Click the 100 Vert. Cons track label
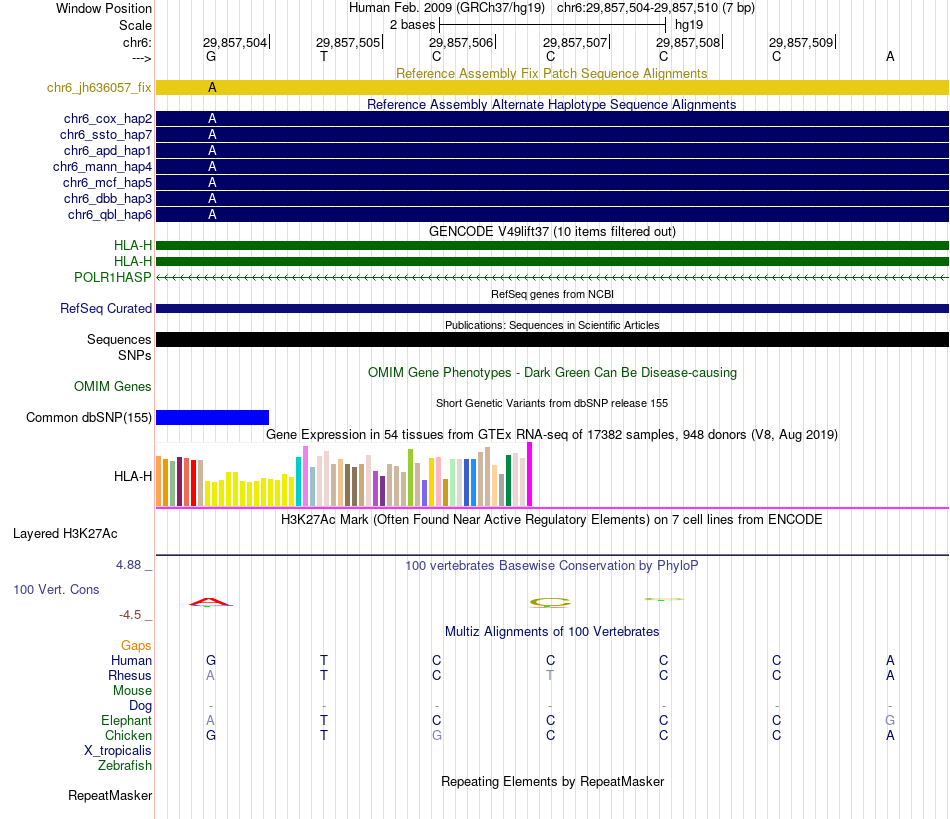Screen dimensions: 950x819 (56, 589)
